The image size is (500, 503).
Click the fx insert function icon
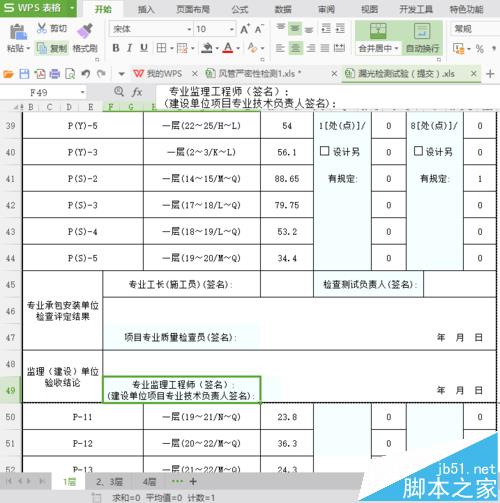(x=137, y=92)
